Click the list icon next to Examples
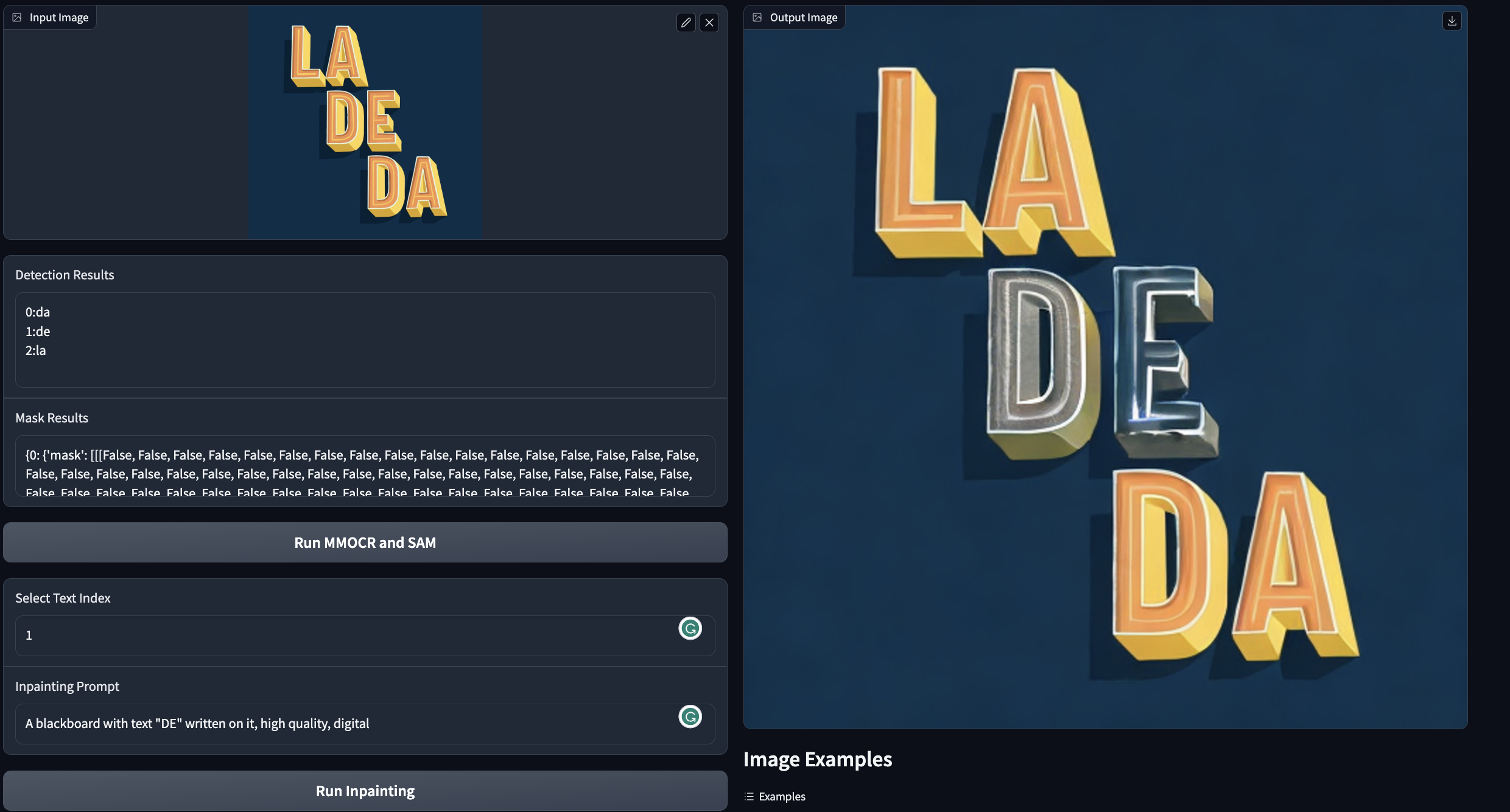Image resolution: width=1510 pixels, height=812 pixels. pos(749,796)
